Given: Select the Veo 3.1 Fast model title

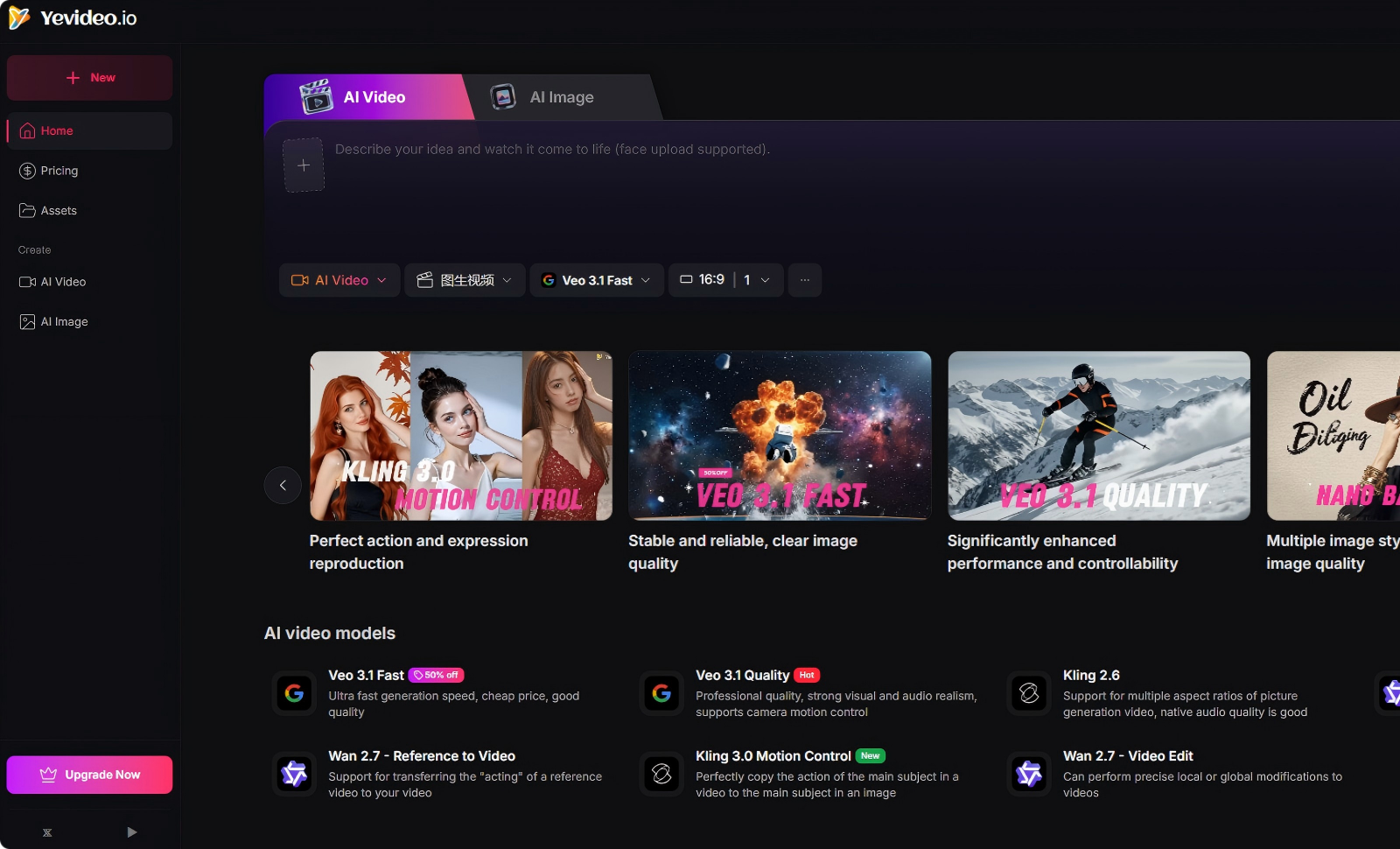Looking at the screenshot, I should pyautogui.click(x=366, y=676).
